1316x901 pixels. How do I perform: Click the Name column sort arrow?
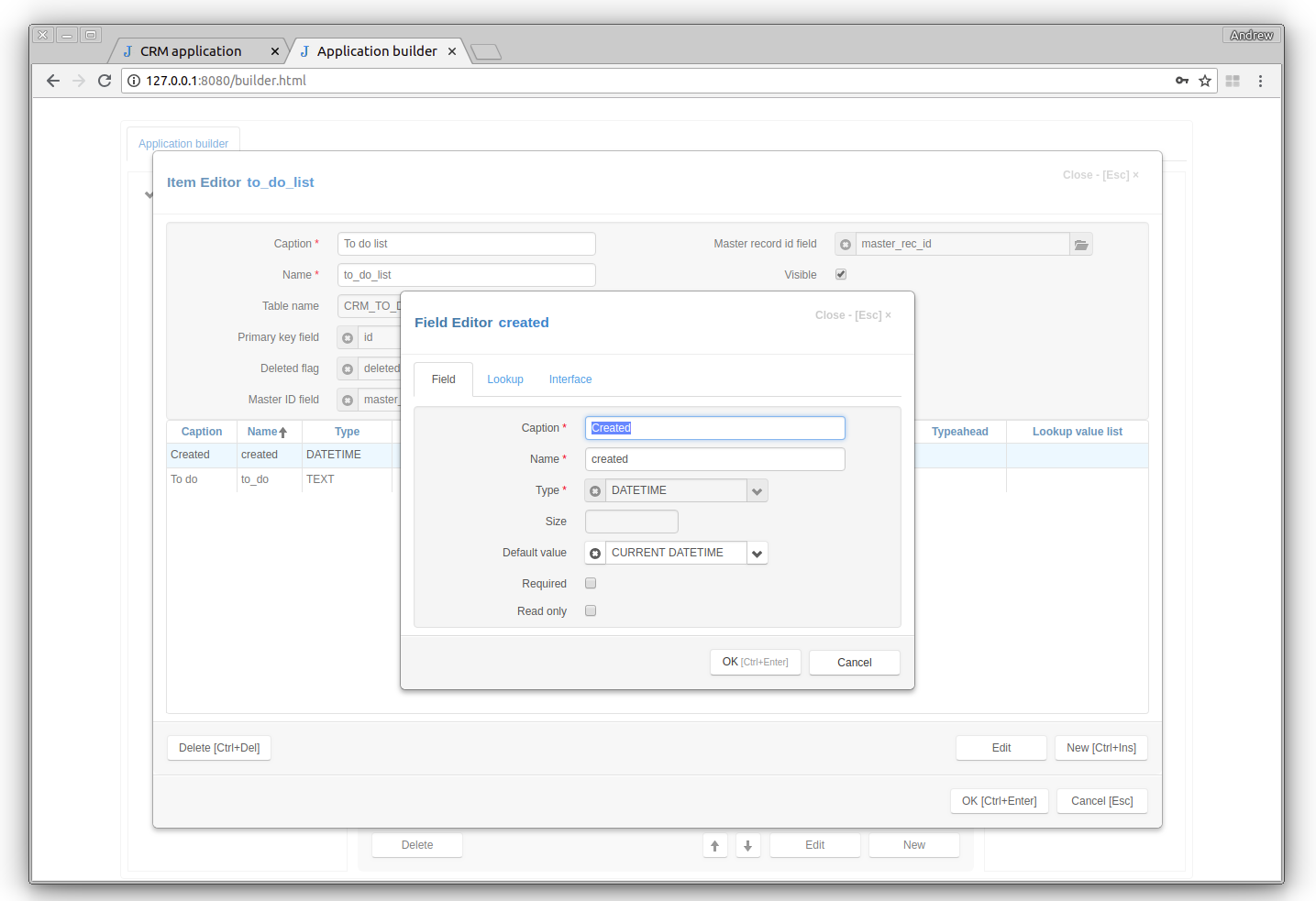283,432
